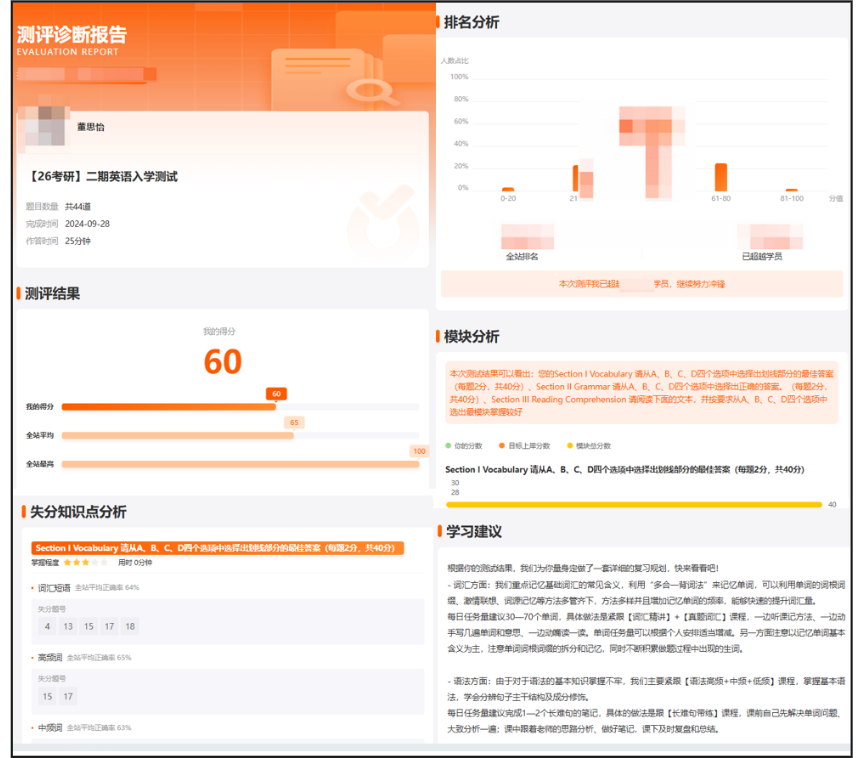Click the 65 label on 全站平均 bar
Viewport: 856px width, 758px height.
pos(294,423)
